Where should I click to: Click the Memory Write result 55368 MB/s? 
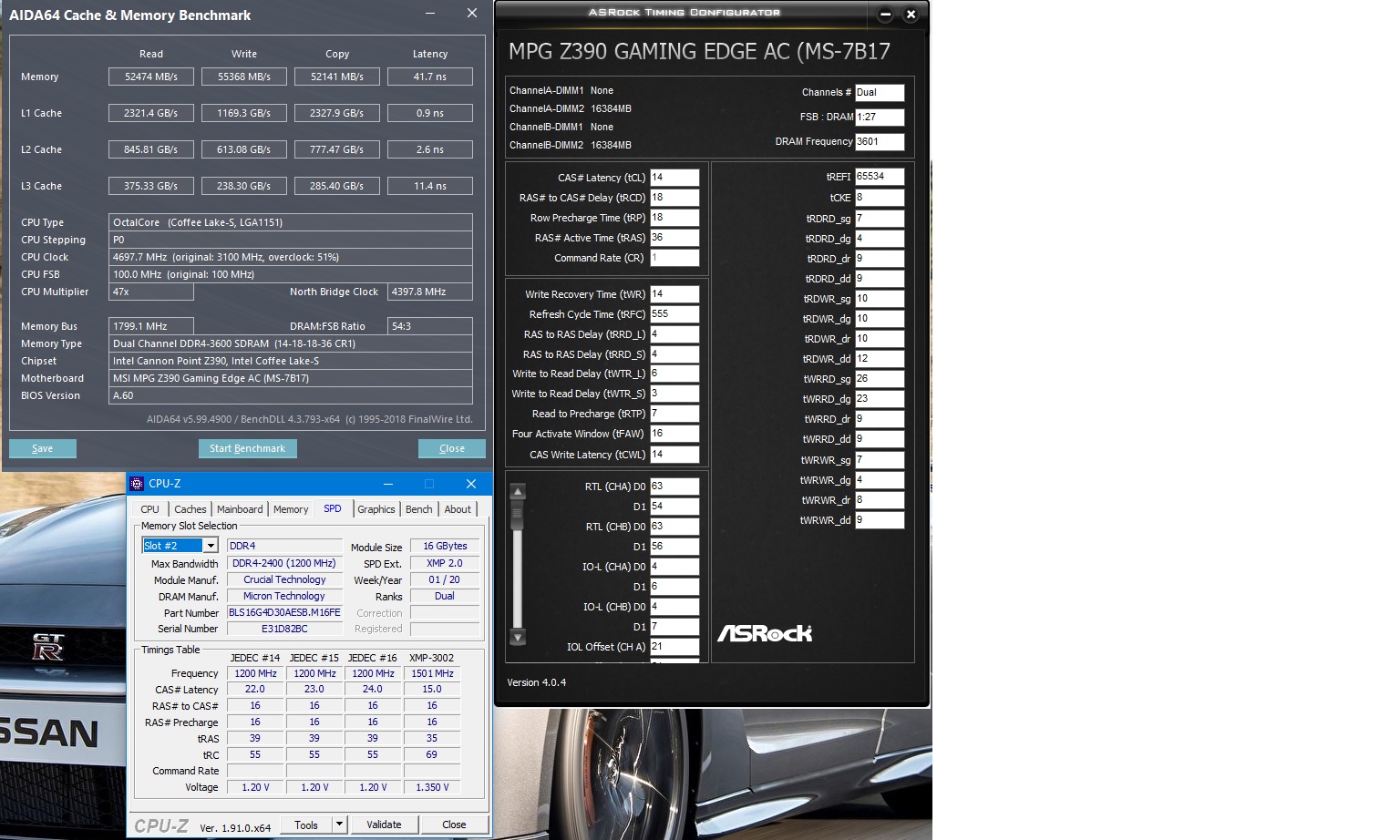[244, 77]
